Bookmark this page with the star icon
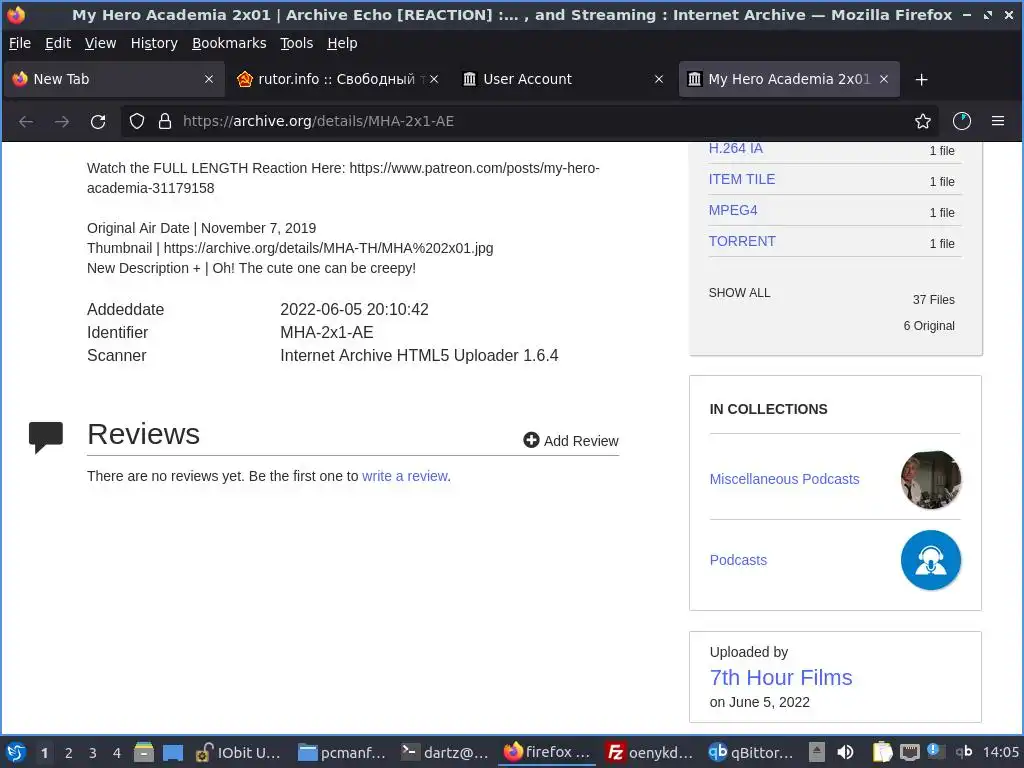 point(923,121)
